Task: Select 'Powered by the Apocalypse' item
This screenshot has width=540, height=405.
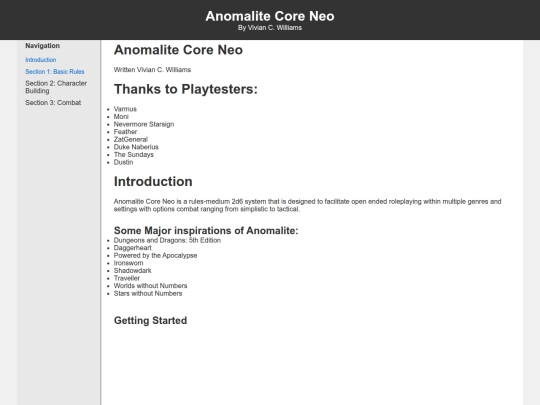Action: (155, 255)
